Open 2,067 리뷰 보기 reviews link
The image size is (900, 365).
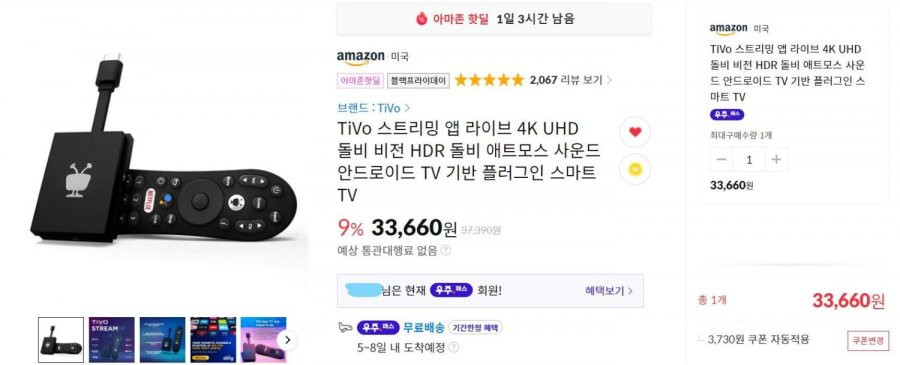571,80
